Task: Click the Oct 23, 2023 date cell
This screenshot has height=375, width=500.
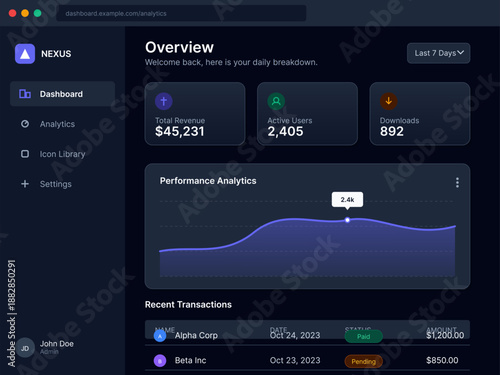Action: 295,360
